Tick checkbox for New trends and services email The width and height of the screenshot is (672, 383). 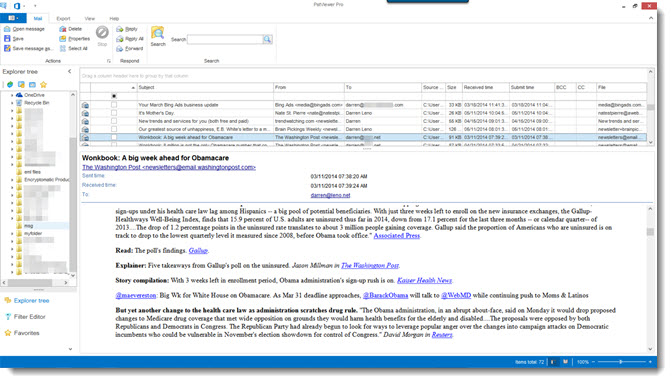coord(114,121)
